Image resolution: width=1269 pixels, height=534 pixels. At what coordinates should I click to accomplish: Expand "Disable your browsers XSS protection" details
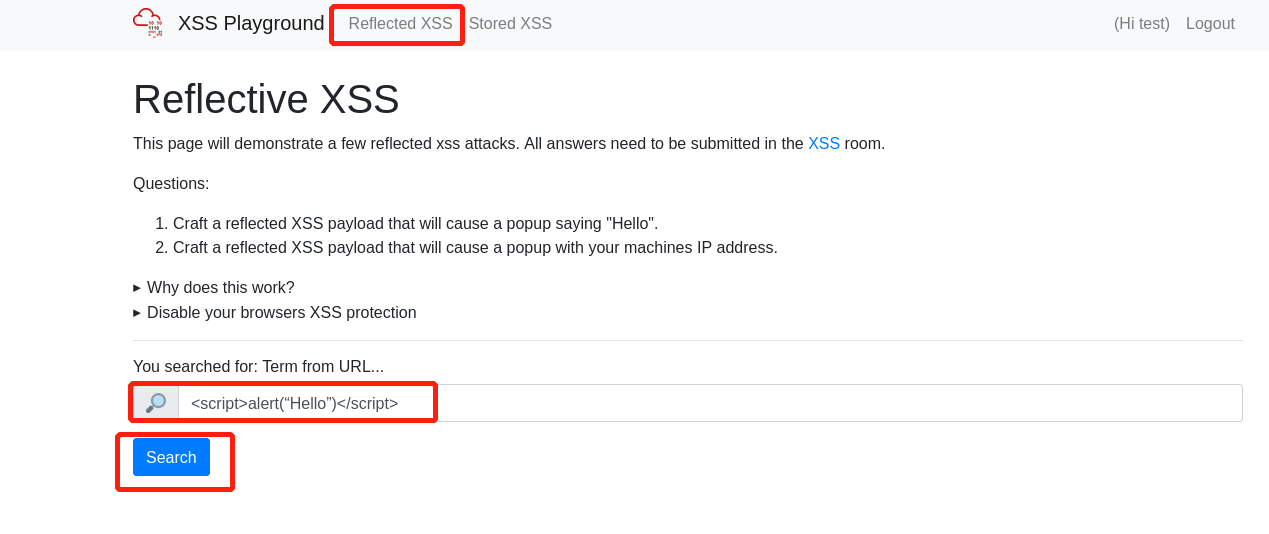(x=281, y=313)
